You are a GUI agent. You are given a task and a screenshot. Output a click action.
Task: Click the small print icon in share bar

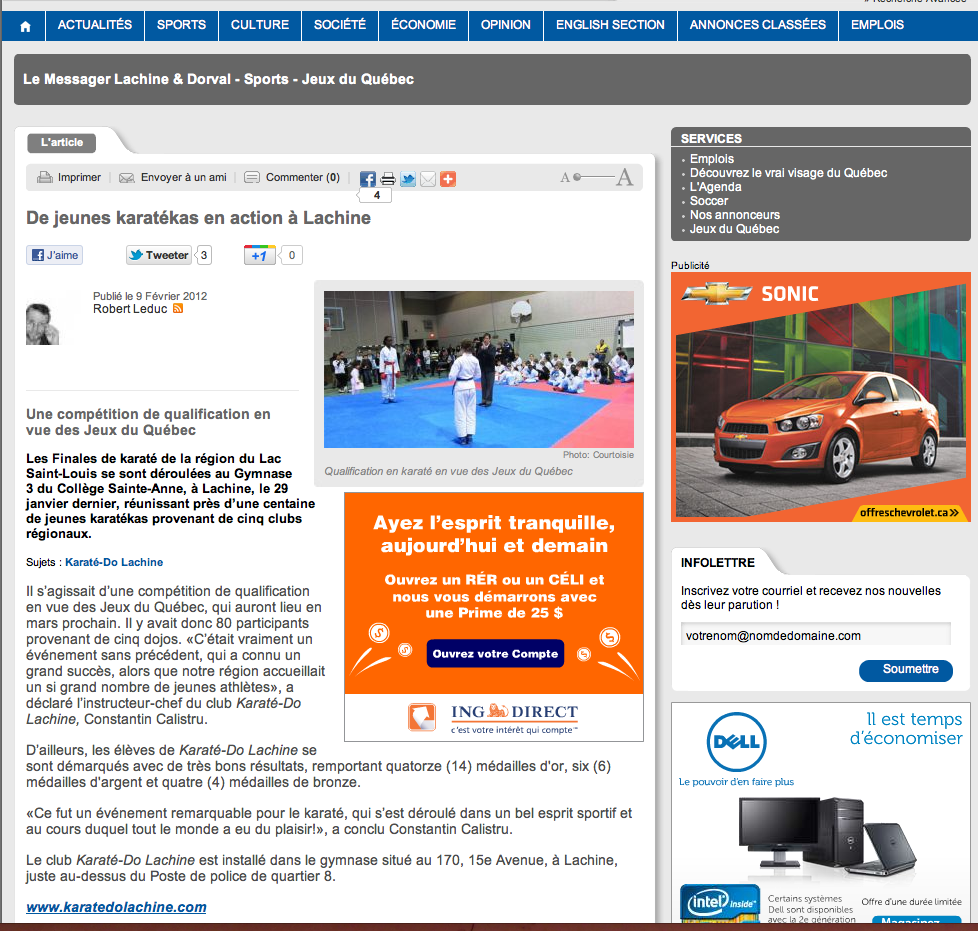click(x=388, y=180)
